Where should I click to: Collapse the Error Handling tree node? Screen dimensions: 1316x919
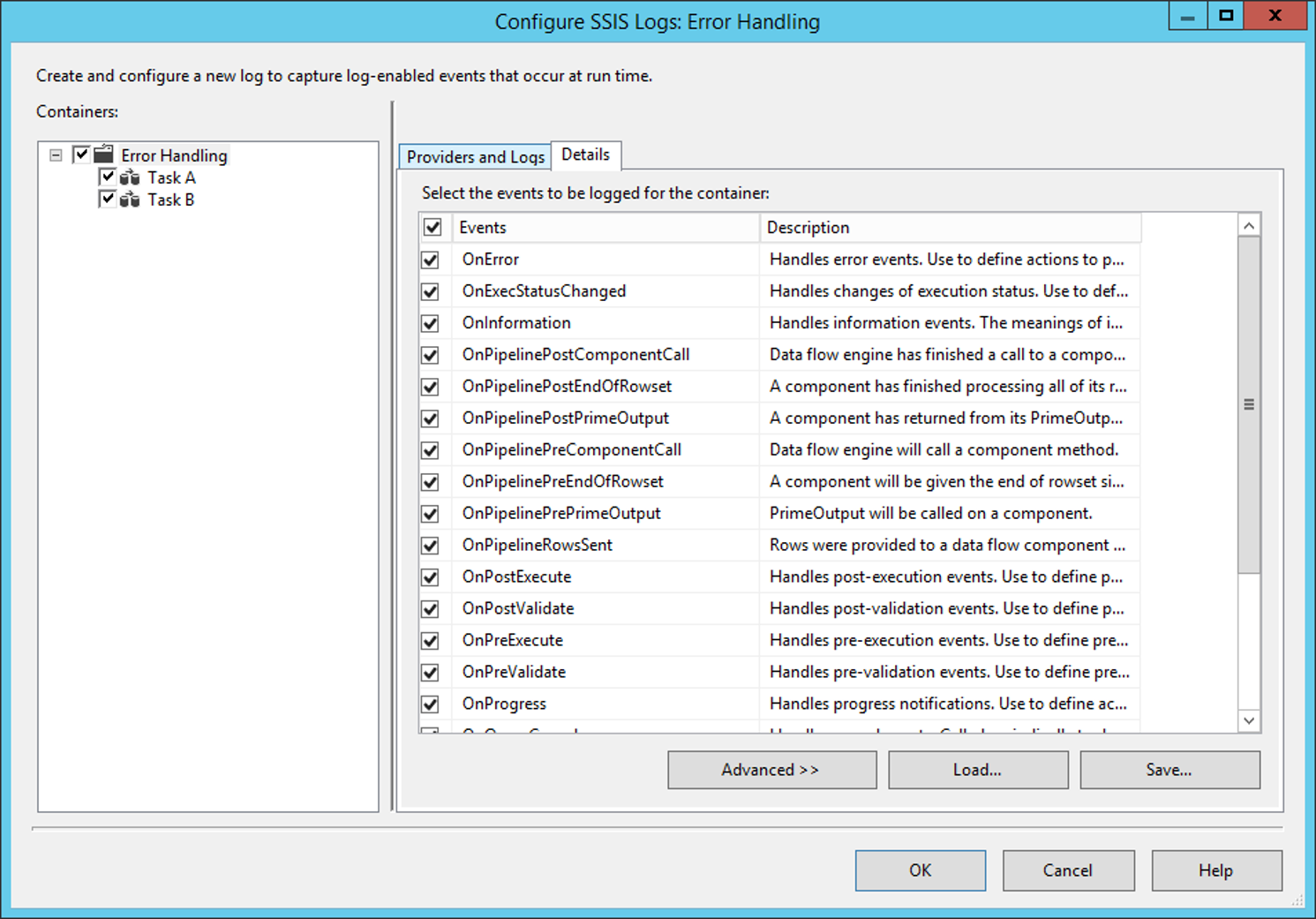pyautogui.click(x=56, y=154)
